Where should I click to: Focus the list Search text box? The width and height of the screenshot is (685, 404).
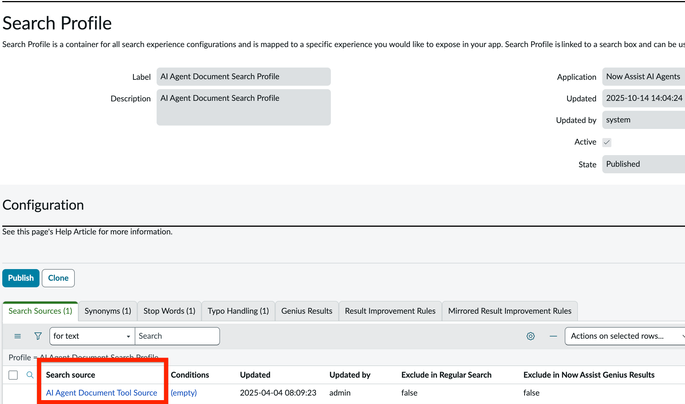click(x=177, y=337)
